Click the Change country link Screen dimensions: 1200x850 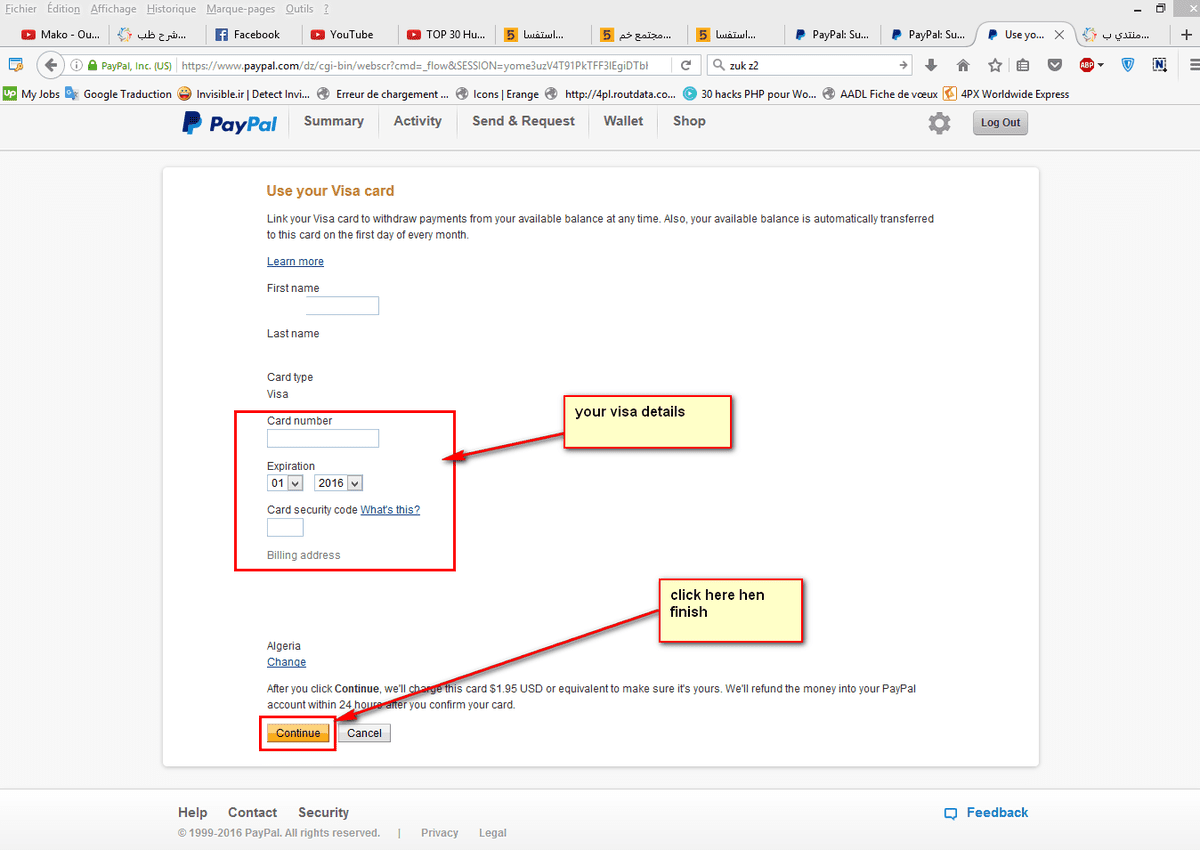tap(286, 662)
